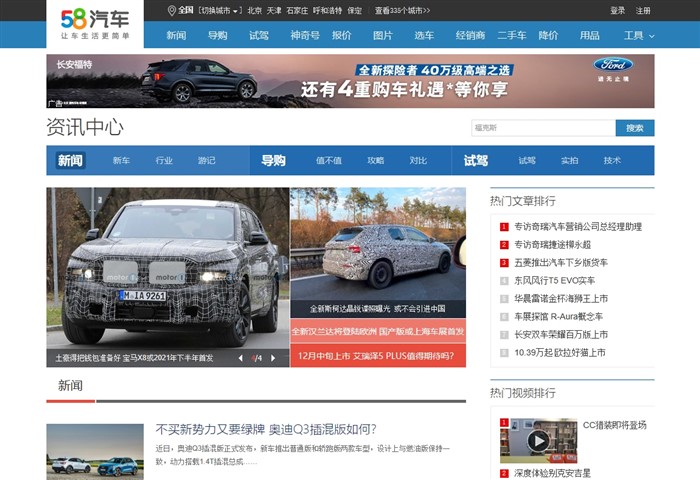Open the 导购 item in top navigation bar
Screen dimensions: 700x480
click(217, 35)
